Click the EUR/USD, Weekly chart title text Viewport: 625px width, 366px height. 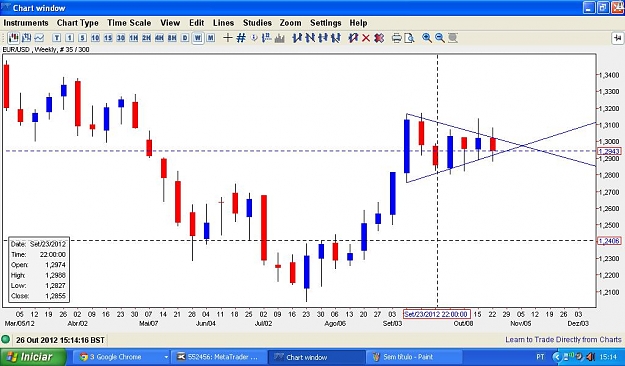pyautogui.click(x=46, y=49)
